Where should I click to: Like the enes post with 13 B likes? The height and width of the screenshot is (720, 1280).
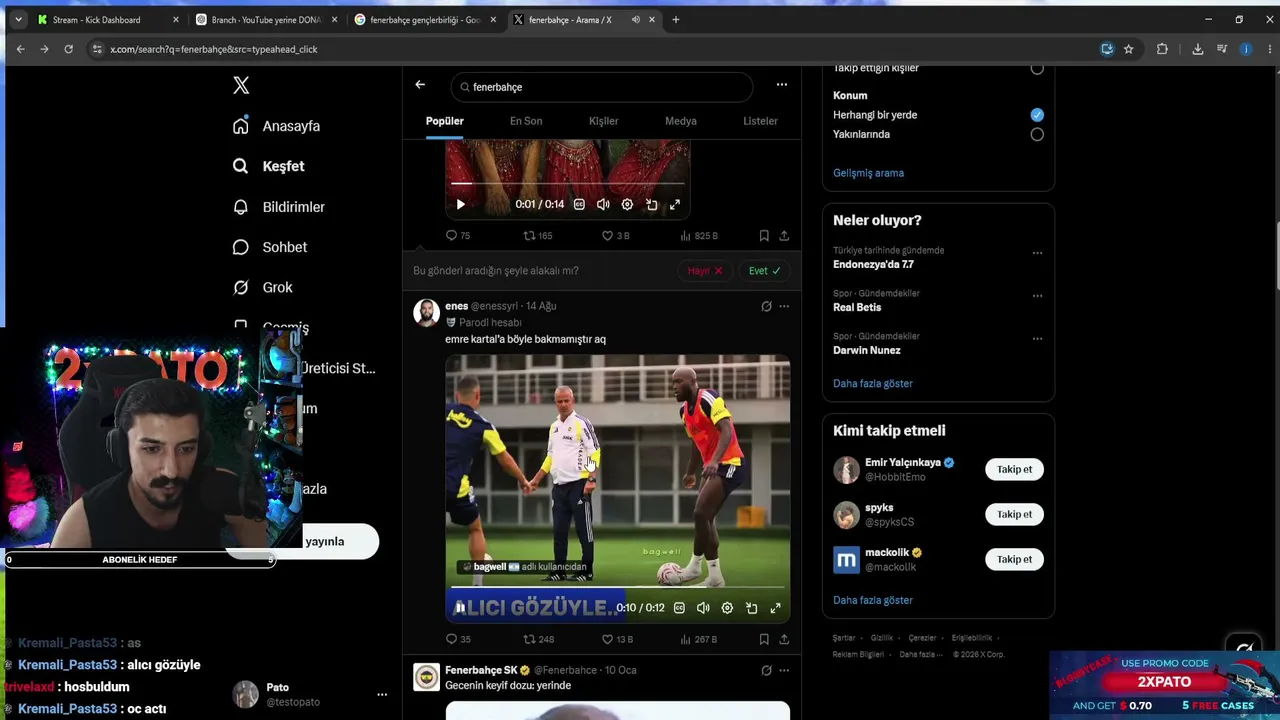click(x=617, y=639)
